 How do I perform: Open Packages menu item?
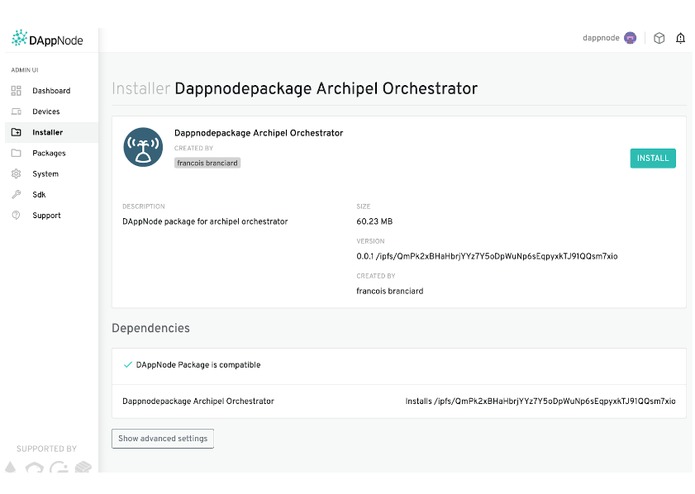49,153
